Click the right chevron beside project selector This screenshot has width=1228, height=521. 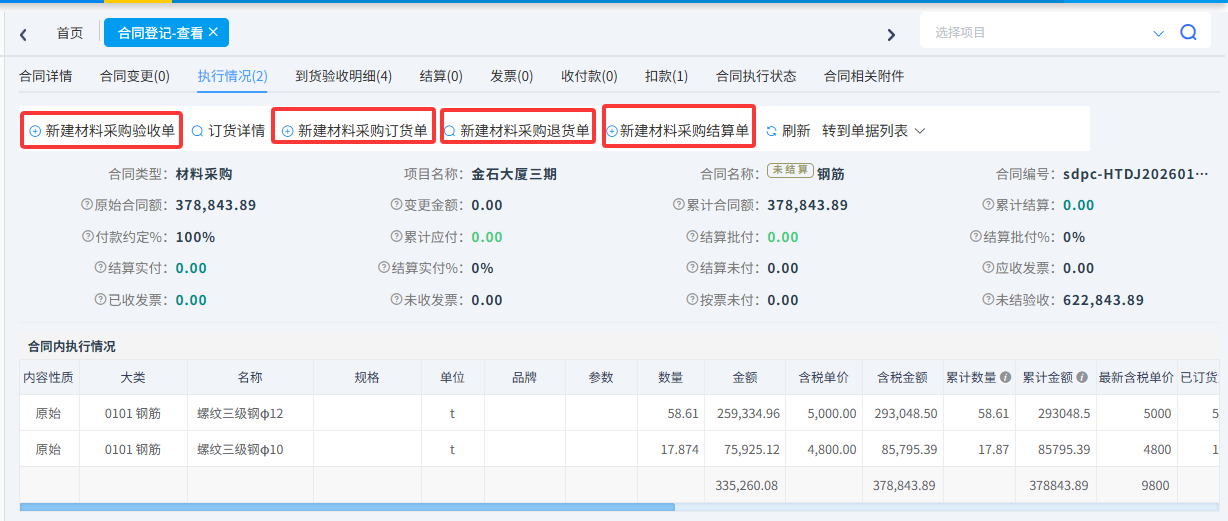pyautogui.click(x=891, y=34)
